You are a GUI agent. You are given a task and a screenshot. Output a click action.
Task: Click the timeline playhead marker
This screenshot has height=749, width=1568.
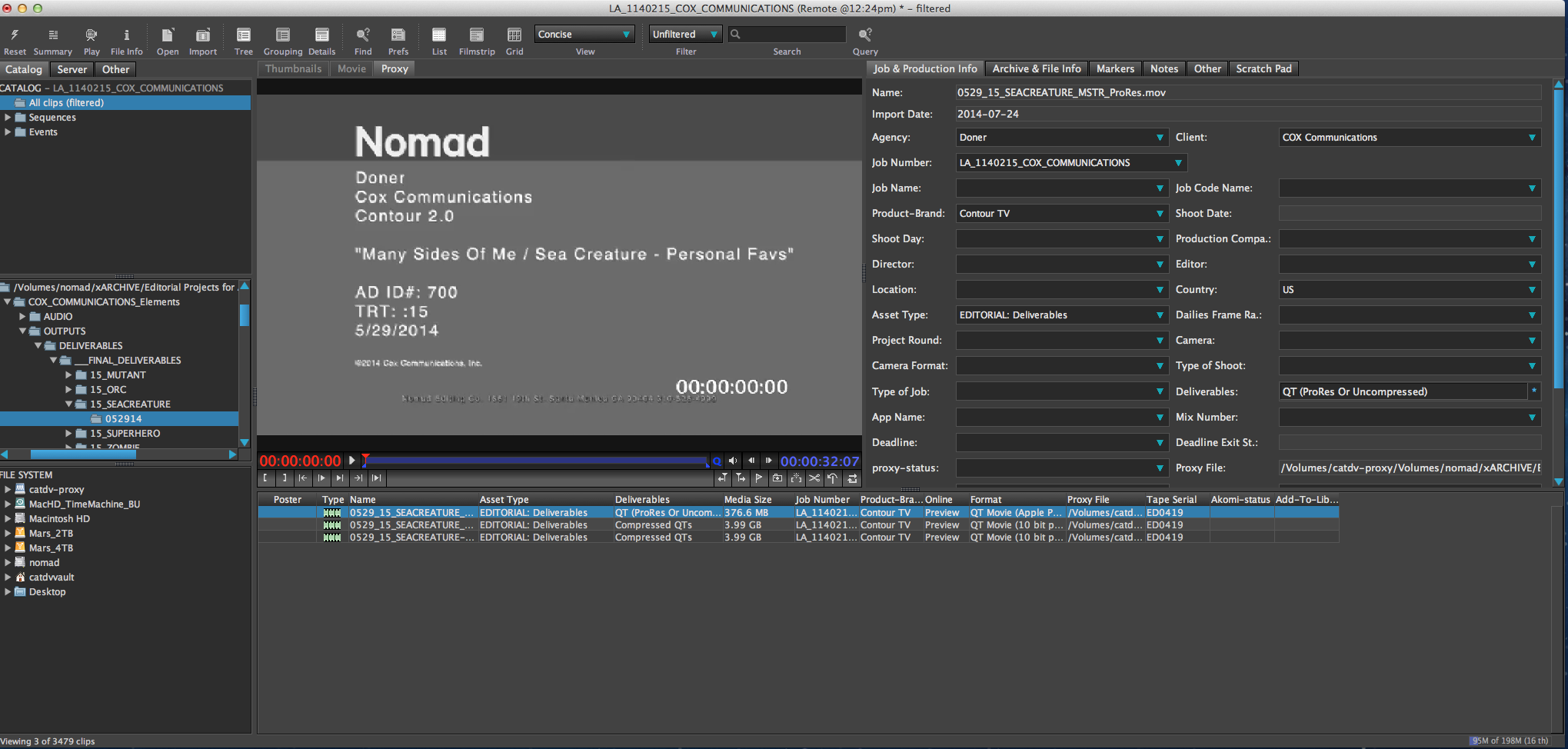click(x=366, y=459)
